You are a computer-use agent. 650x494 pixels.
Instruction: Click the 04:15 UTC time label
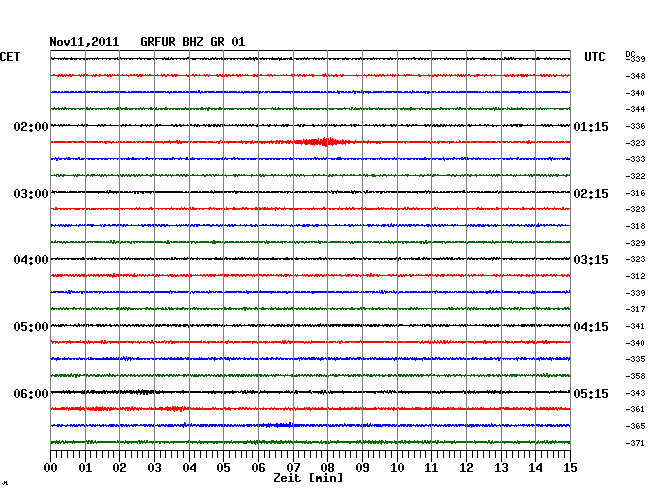[x=591, y=327]
